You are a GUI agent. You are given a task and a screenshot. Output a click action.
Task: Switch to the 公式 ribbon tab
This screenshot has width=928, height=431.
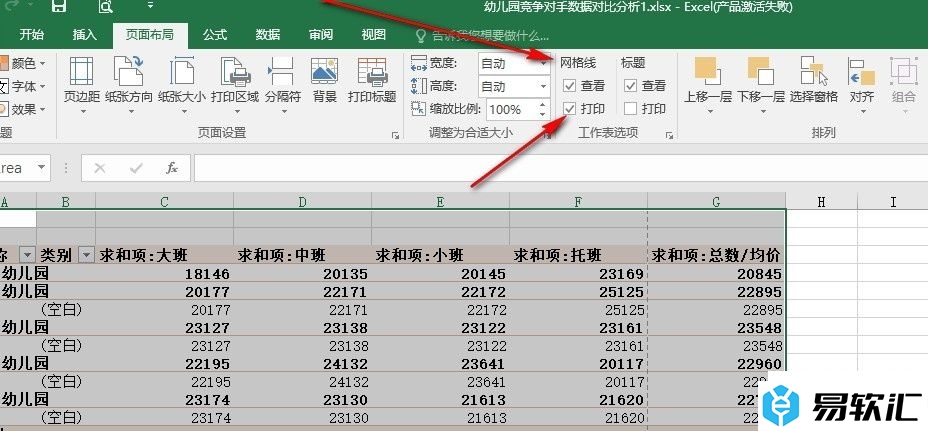tap(215, 35)
